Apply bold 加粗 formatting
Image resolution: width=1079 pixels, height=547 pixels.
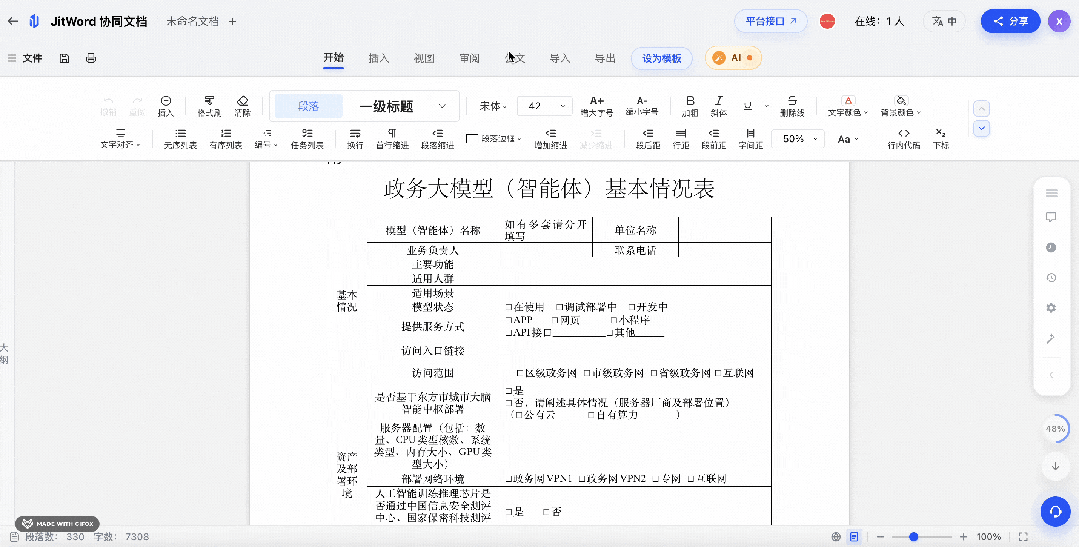point(690,105)
